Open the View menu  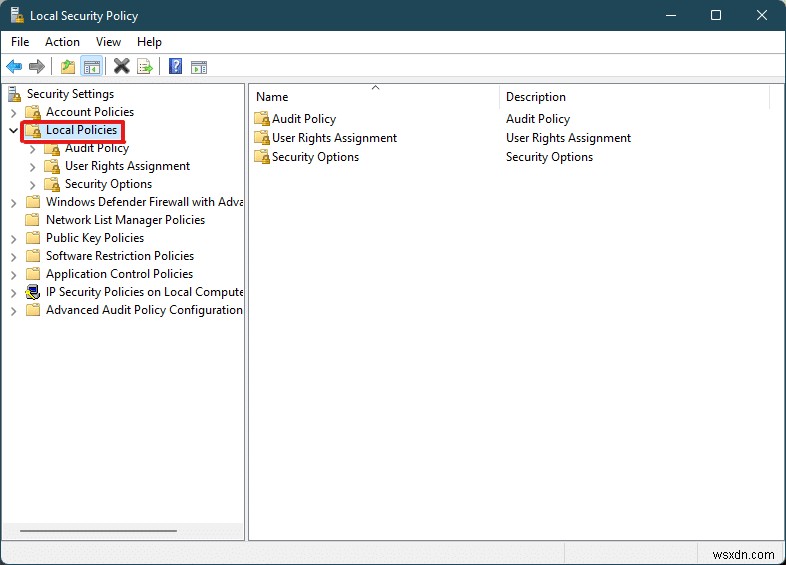coord(108,42)
